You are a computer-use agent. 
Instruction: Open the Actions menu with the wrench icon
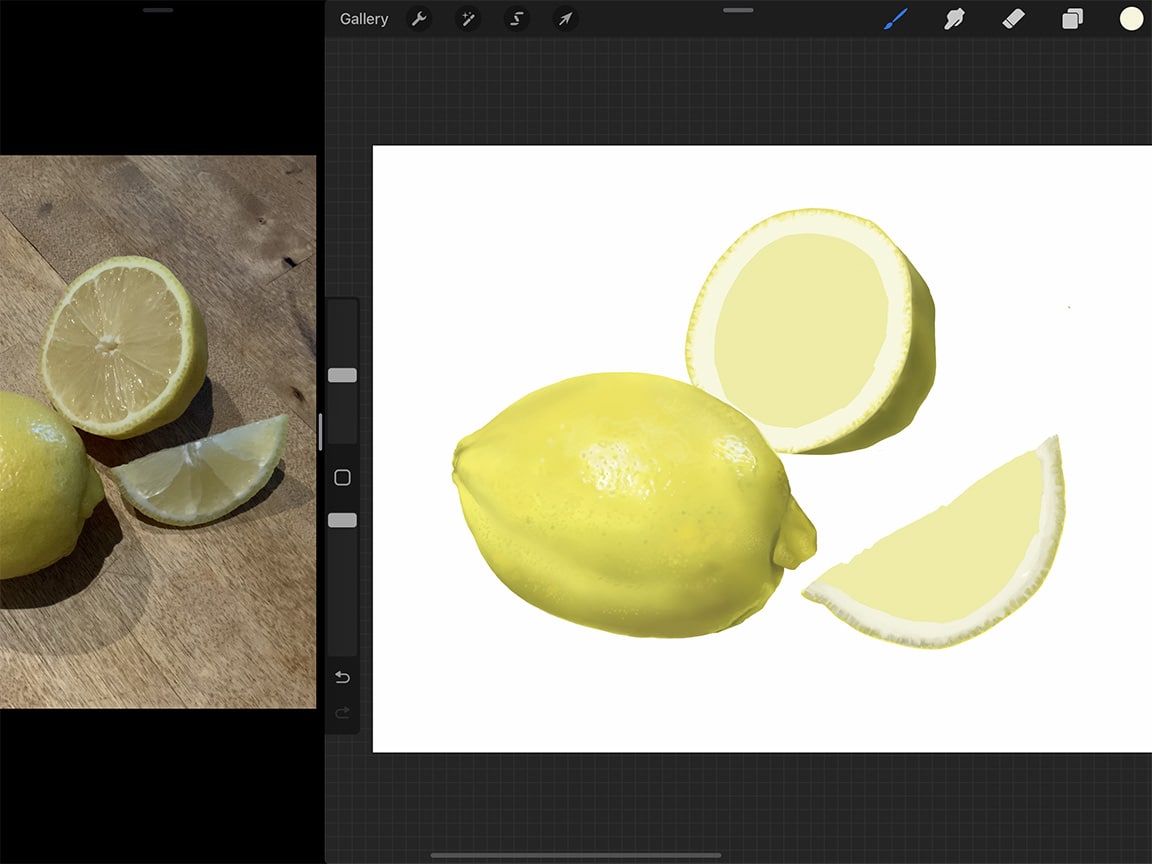point(419,18)
